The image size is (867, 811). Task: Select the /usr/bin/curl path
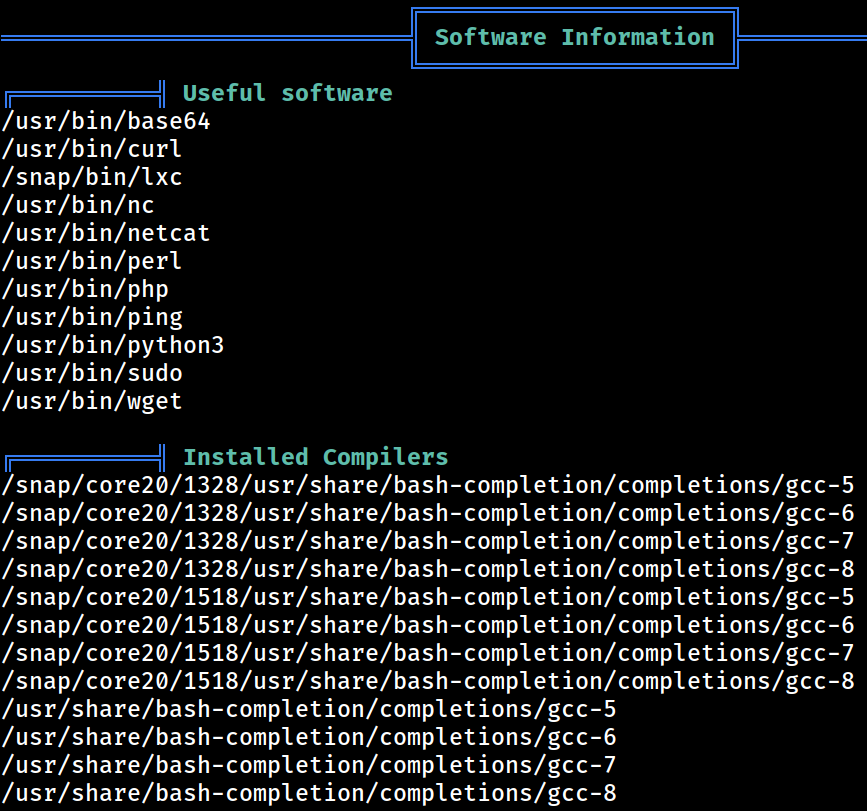pos(92,149)
